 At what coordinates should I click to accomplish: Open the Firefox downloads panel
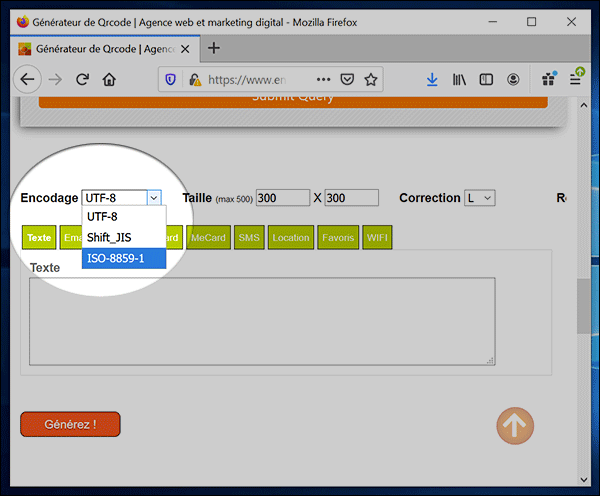[x=432, y=79]
